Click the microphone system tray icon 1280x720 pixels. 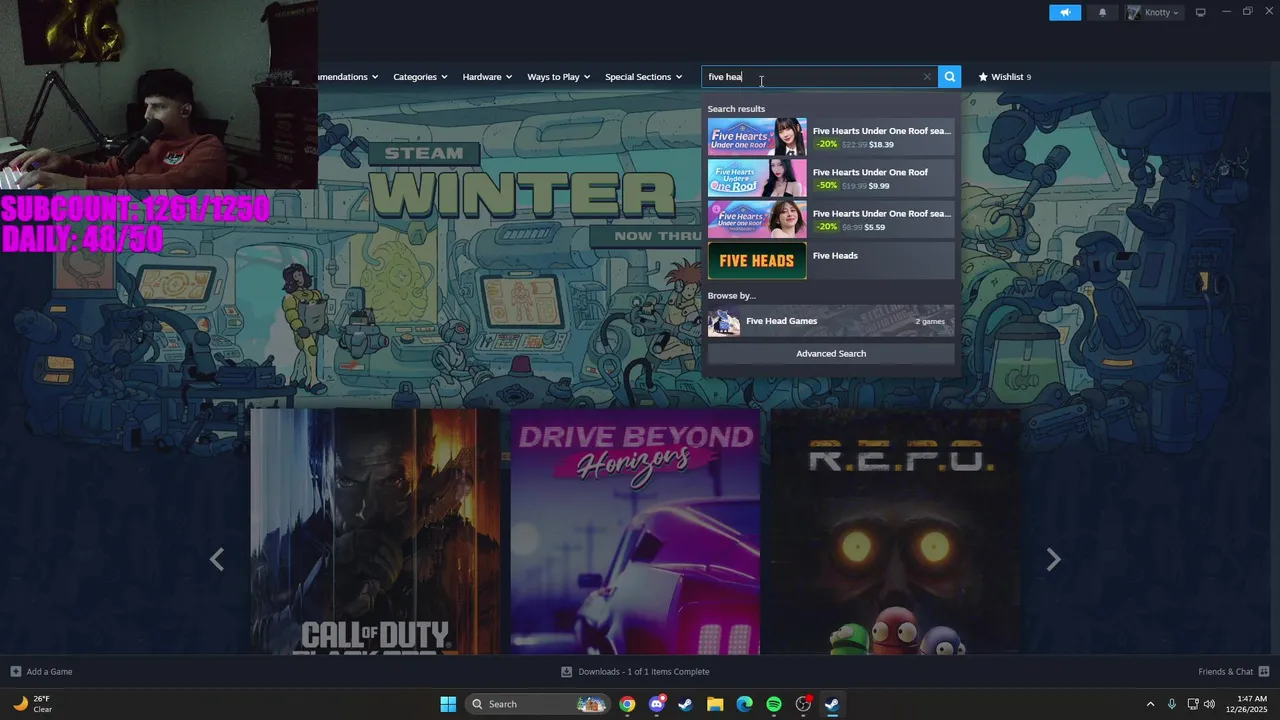tap(1172, 704)
